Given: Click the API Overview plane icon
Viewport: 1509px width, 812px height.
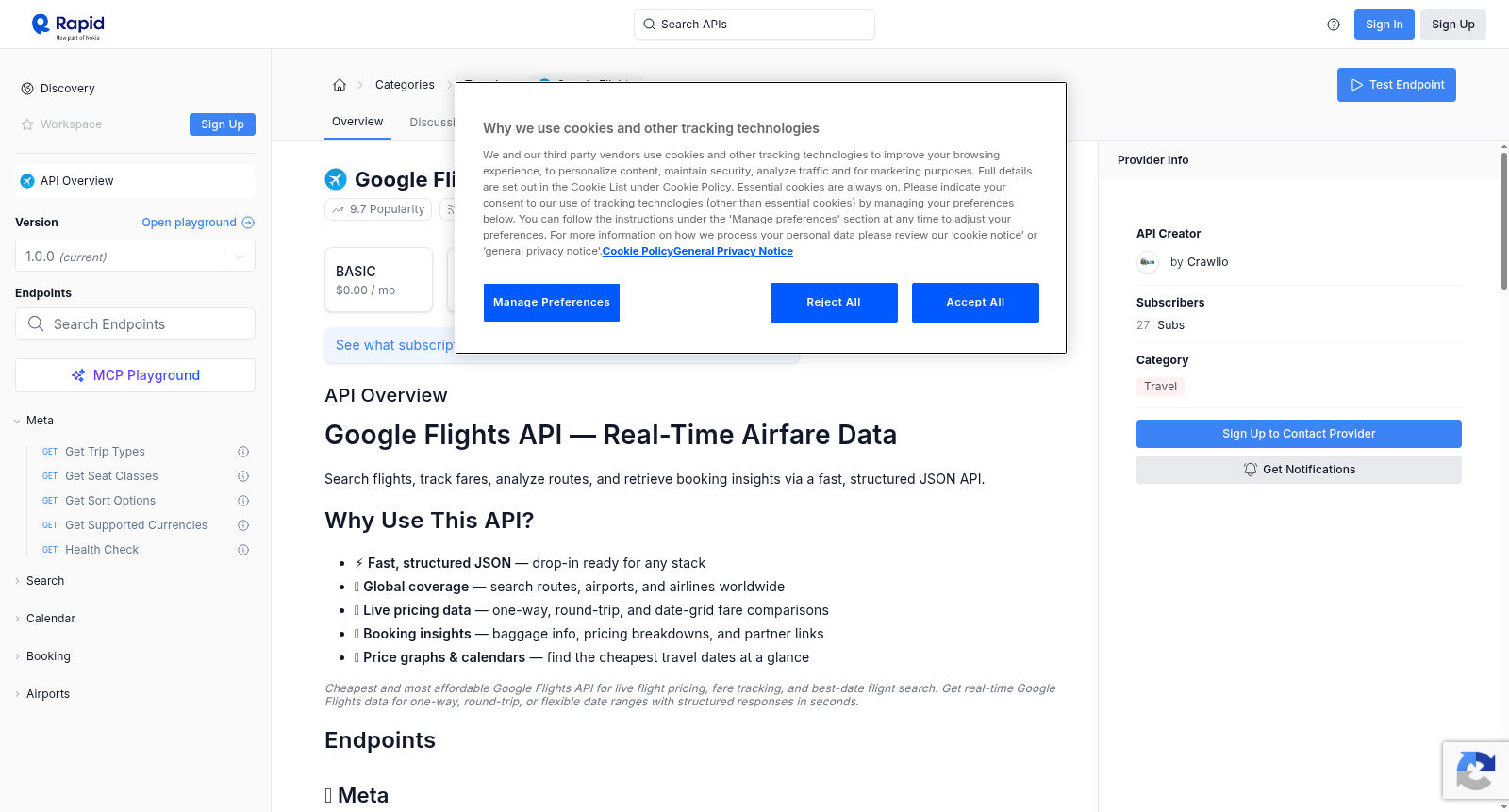Looking at the screenshot, I should [x=27, y=181].
